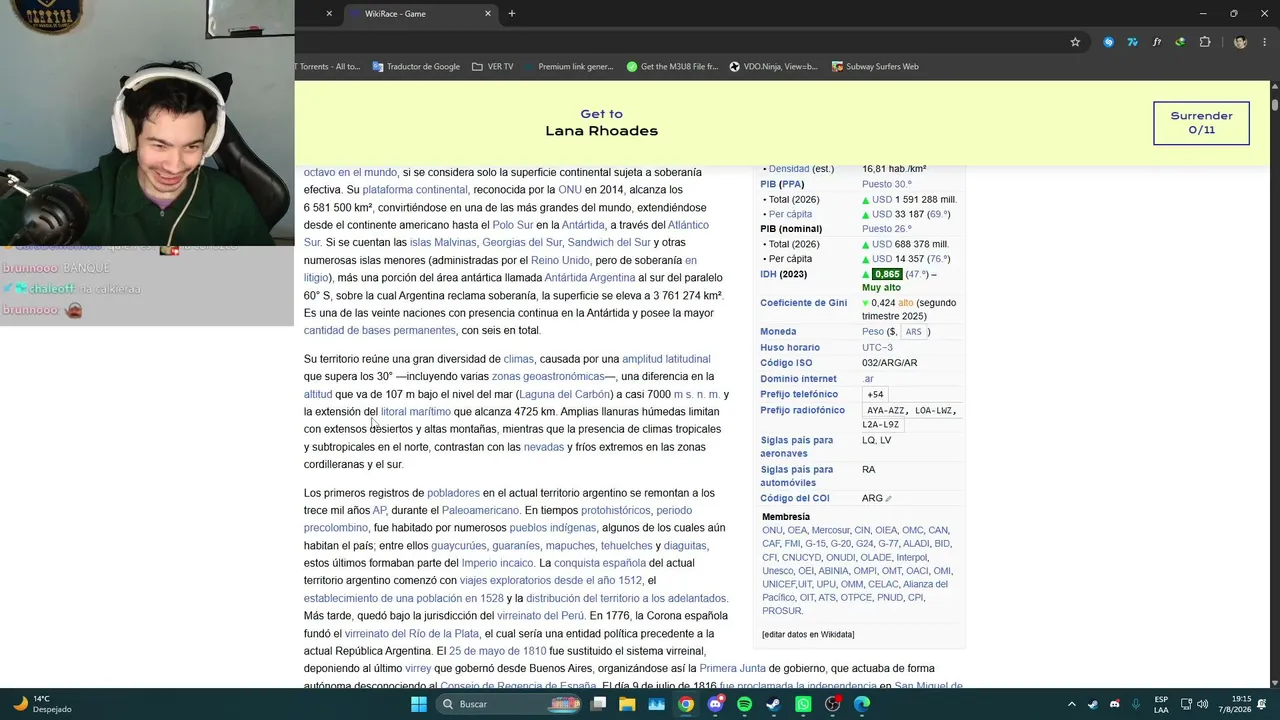This screenshot has width=1280, height=720.
Task: Open the 'Mercosur' link under Membresía
Action: (x=830, y=531)
